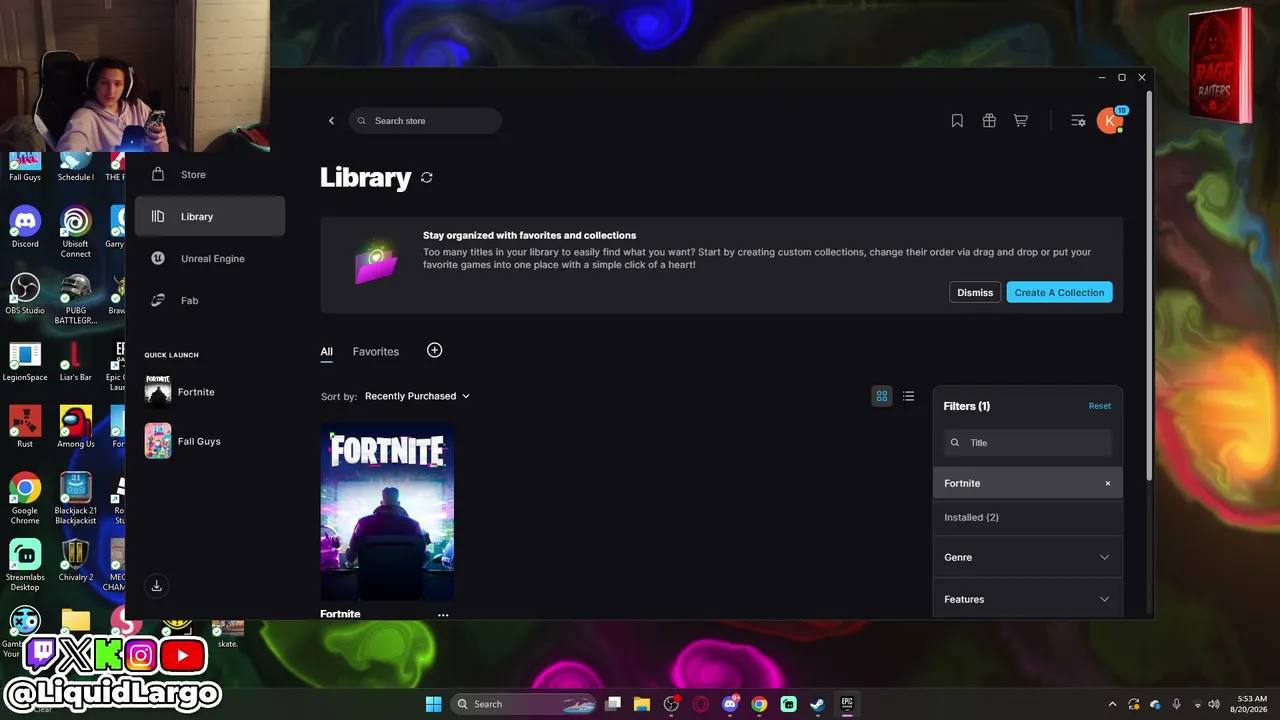Select the Google Chrome desktop shortcut
The height and width of the screenshot is (720, 1280).
25,498
